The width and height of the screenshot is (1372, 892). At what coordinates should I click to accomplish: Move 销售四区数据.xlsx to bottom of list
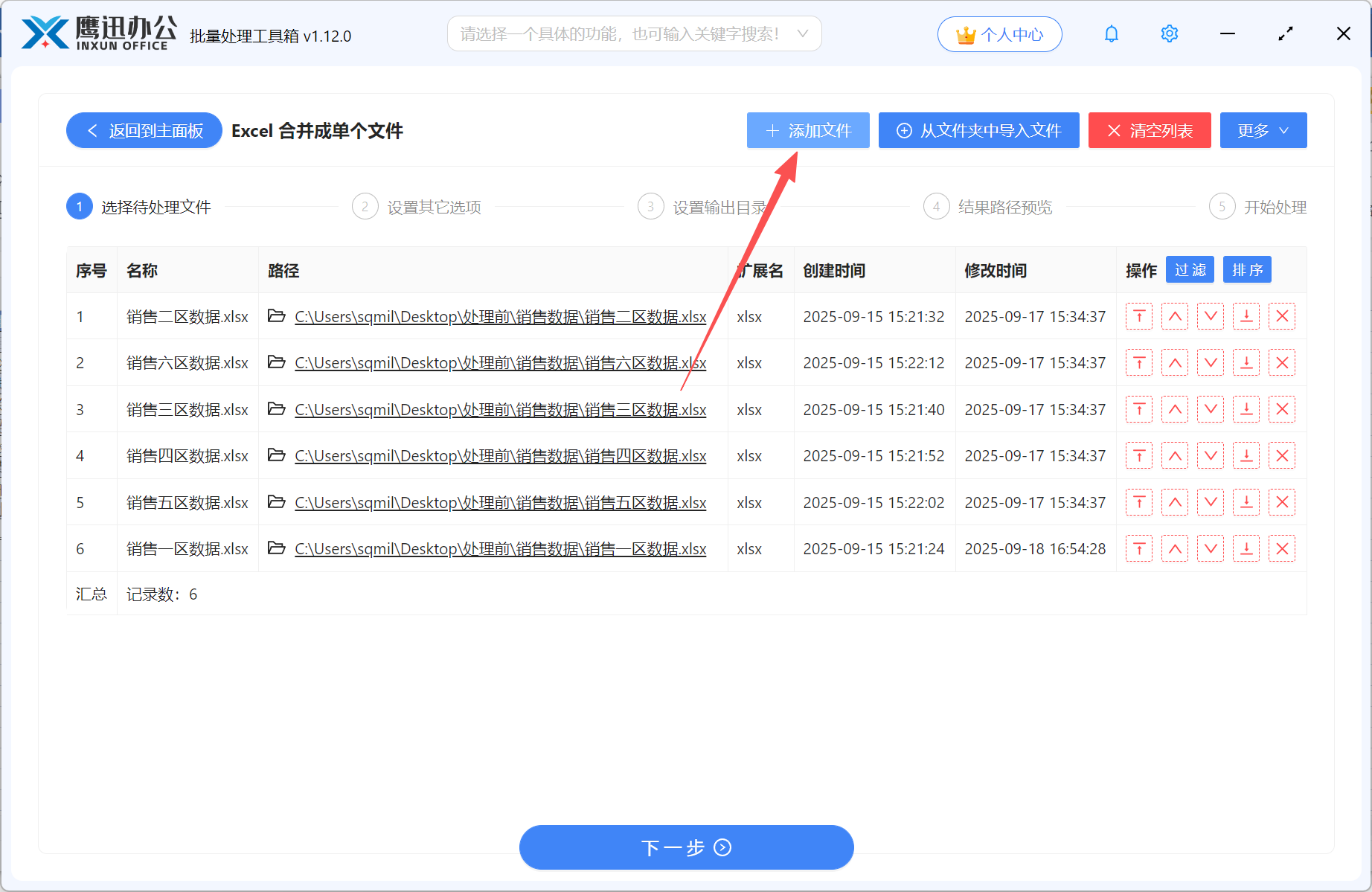[1246, 455]
